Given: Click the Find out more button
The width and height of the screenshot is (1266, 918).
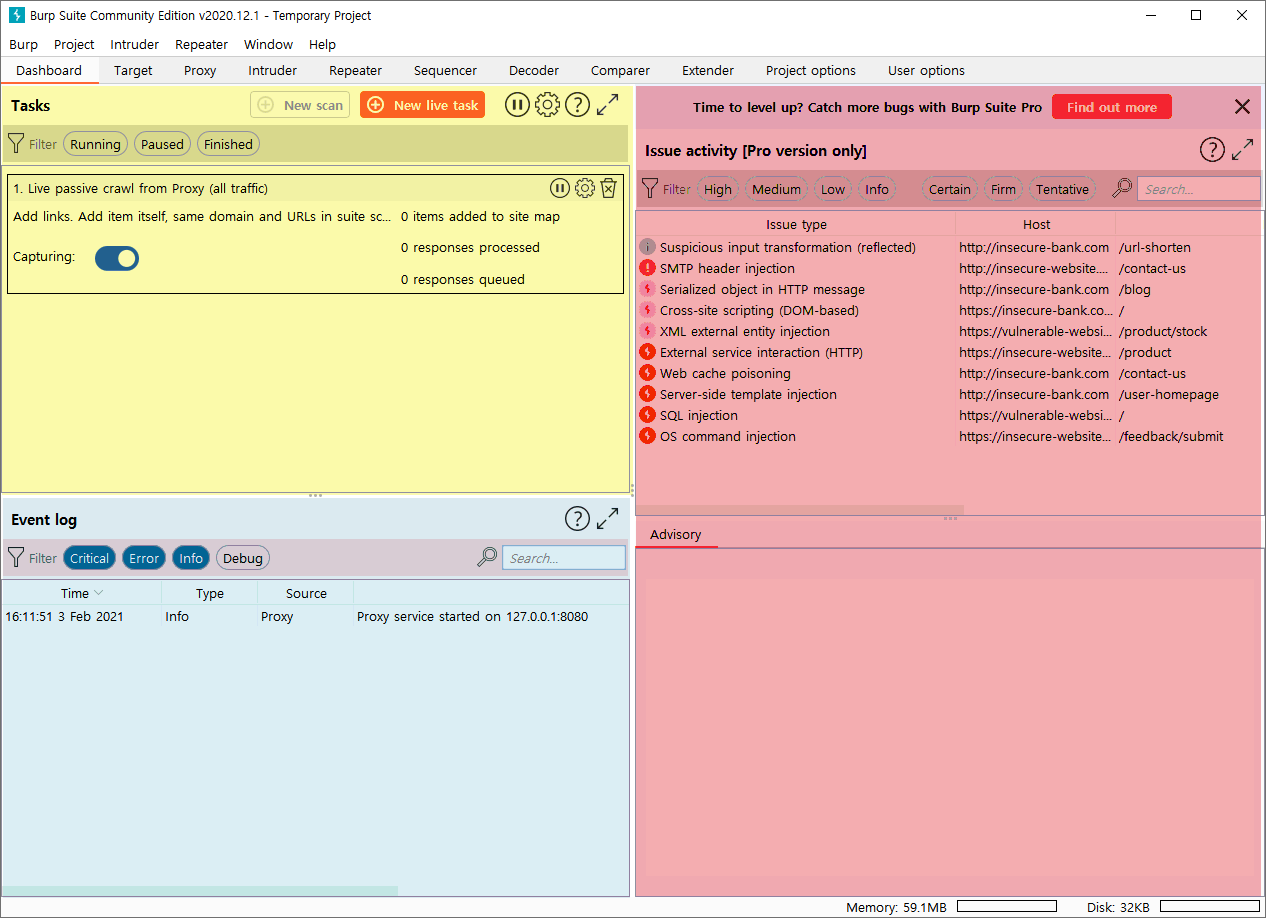Looking at the screenshot, I should (1112, 107).
